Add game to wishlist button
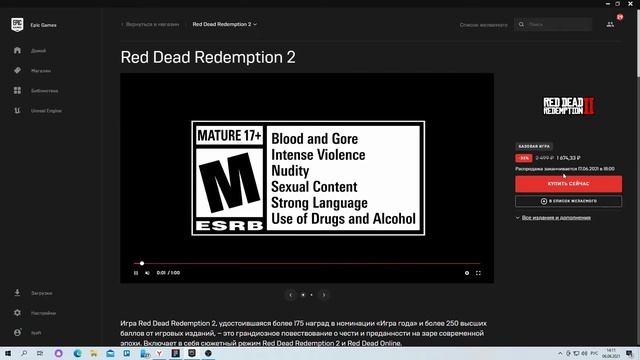 point(568,201)
